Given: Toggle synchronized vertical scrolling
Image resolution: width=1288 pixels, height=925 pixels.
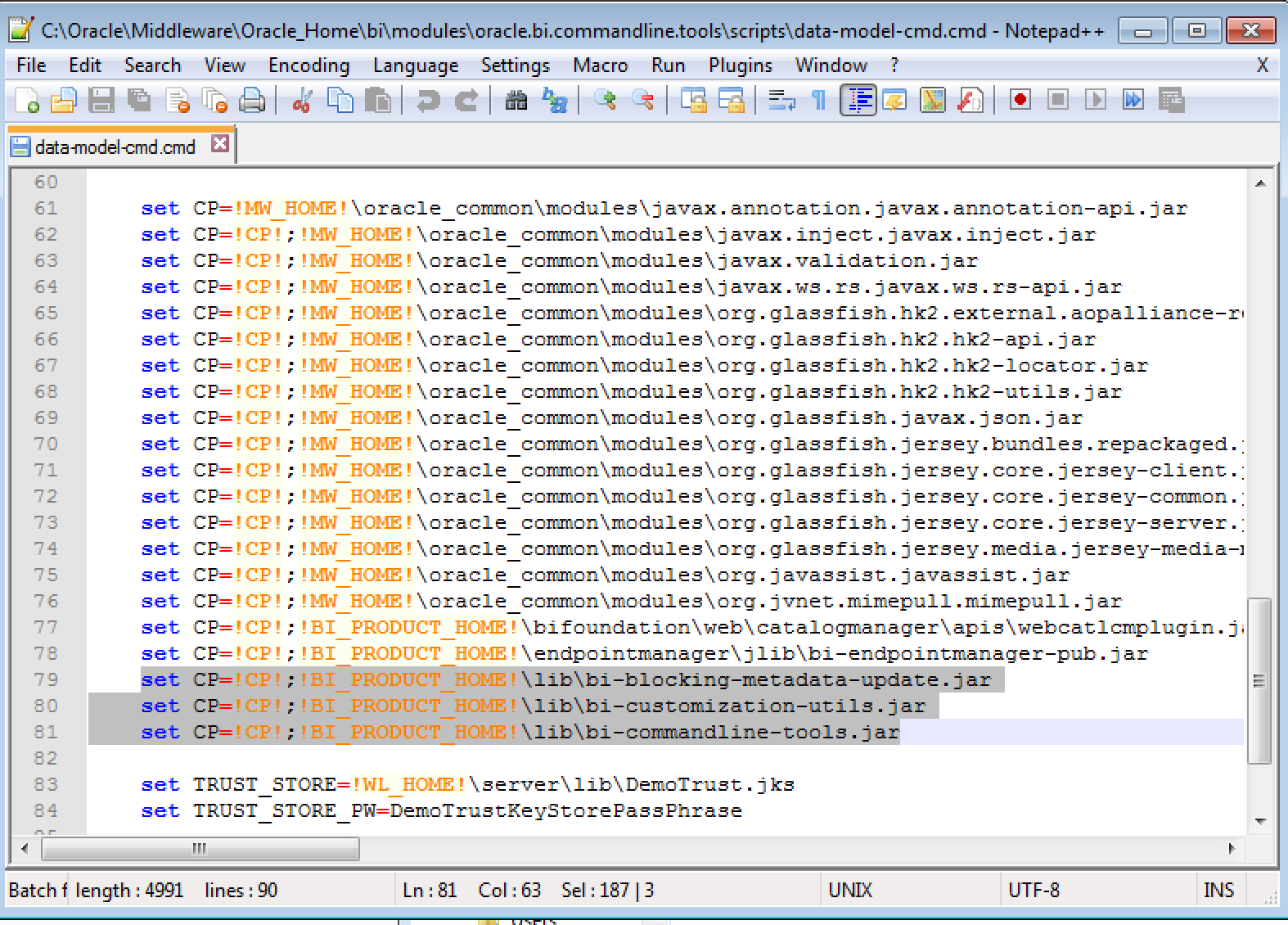Looking at the screenshot, I should point(694,101).
